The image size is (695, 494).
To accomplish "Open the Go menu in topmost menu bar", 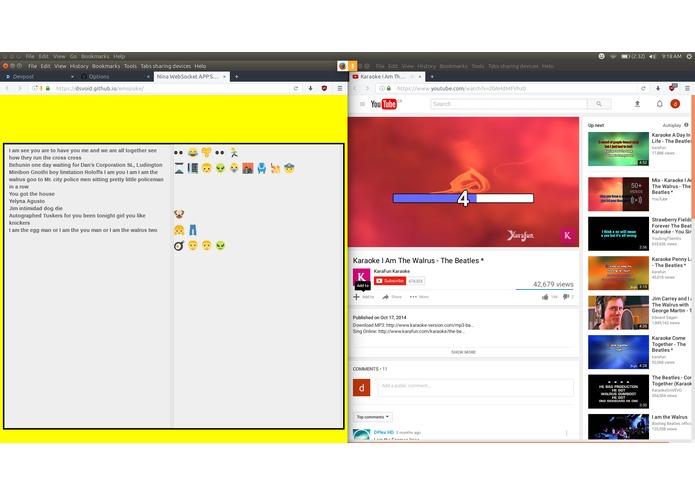I will (x=73, y=56).
